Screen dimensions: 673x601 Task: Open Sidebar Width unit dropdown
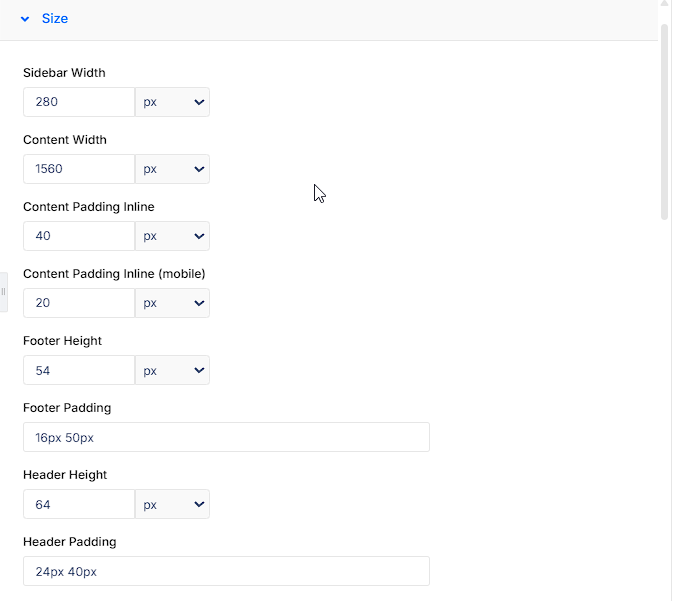tap(172, 102)
